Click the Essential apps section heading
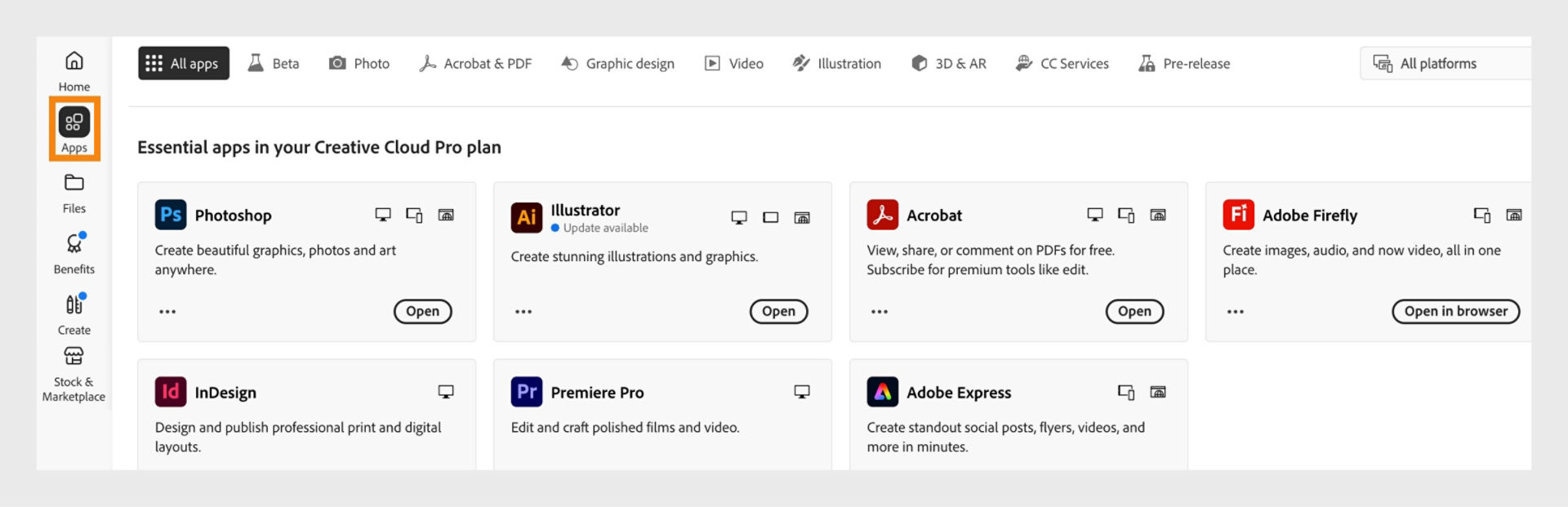Screen dimensions: 1568x507 coord(319,147)
